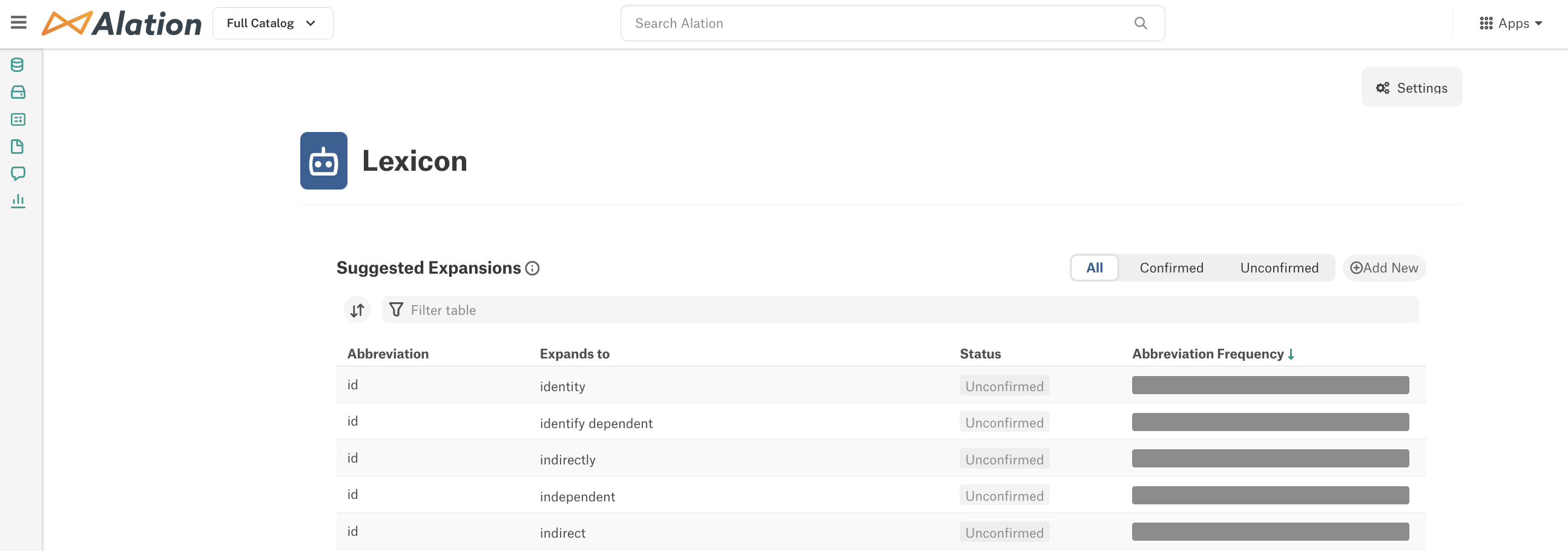Sort by Abbreviation Frequency column header

pos(1207,354)
